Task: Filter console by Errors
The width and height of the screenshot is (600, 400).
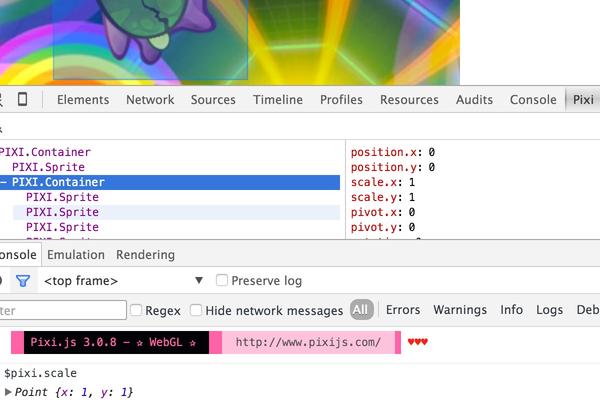Action: click(x=403, y=310)
